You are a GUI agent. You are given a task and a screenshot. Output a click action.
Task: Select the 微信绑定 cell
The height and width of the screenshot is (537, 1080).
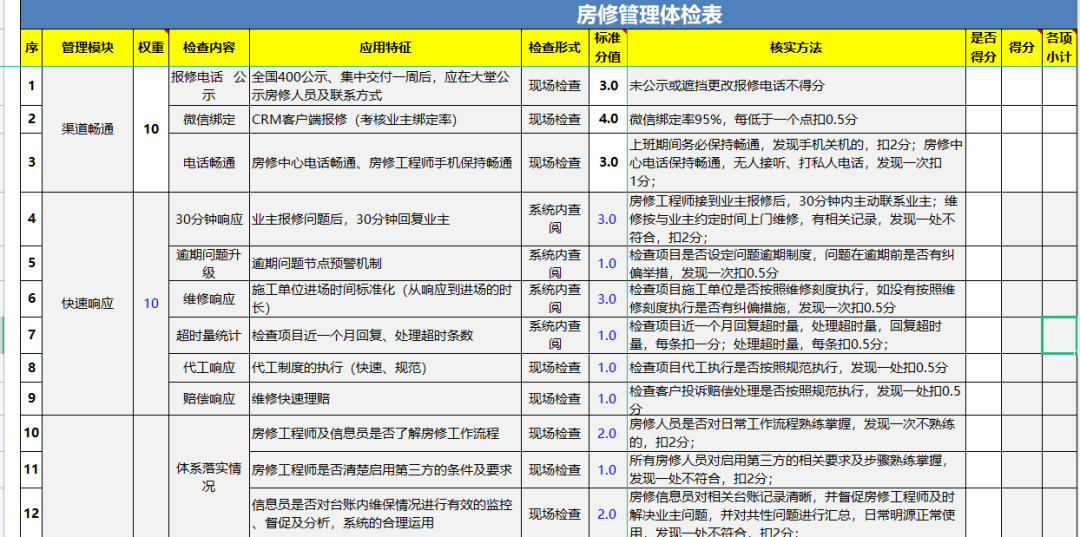click(209, 119)
